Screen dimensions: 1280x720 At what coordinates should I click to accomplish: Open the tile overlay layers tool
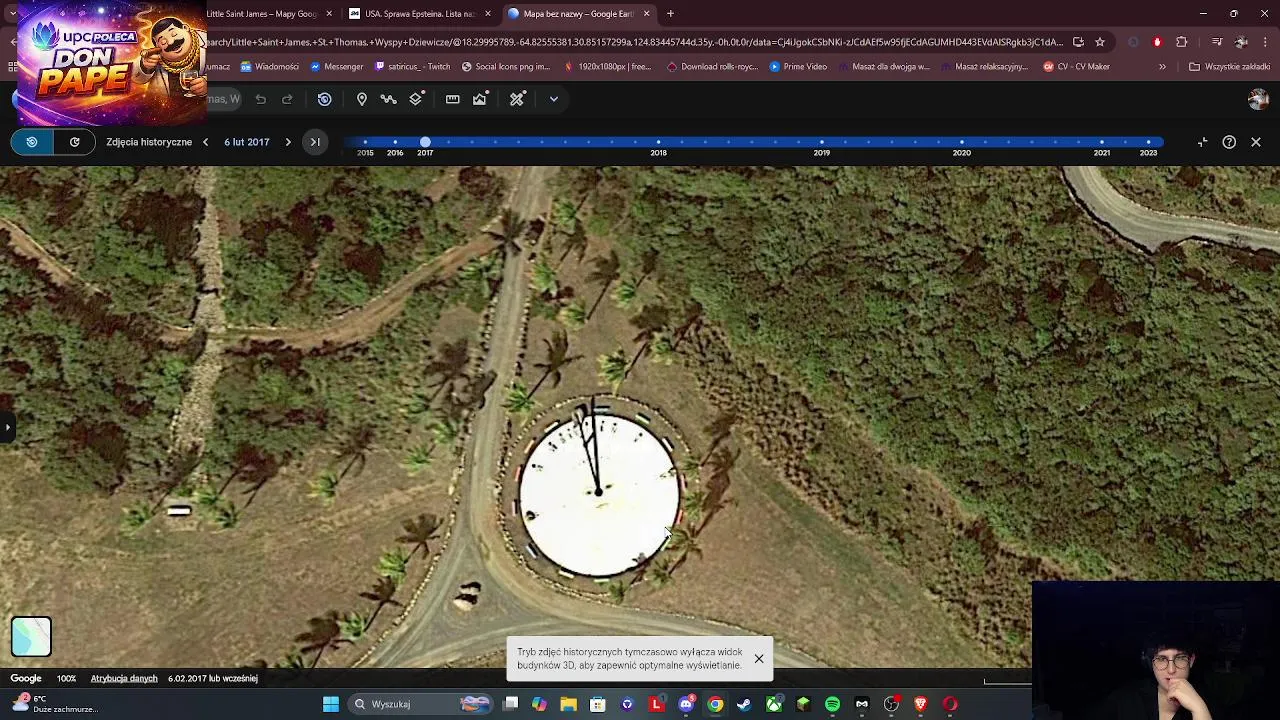[416, 99]
